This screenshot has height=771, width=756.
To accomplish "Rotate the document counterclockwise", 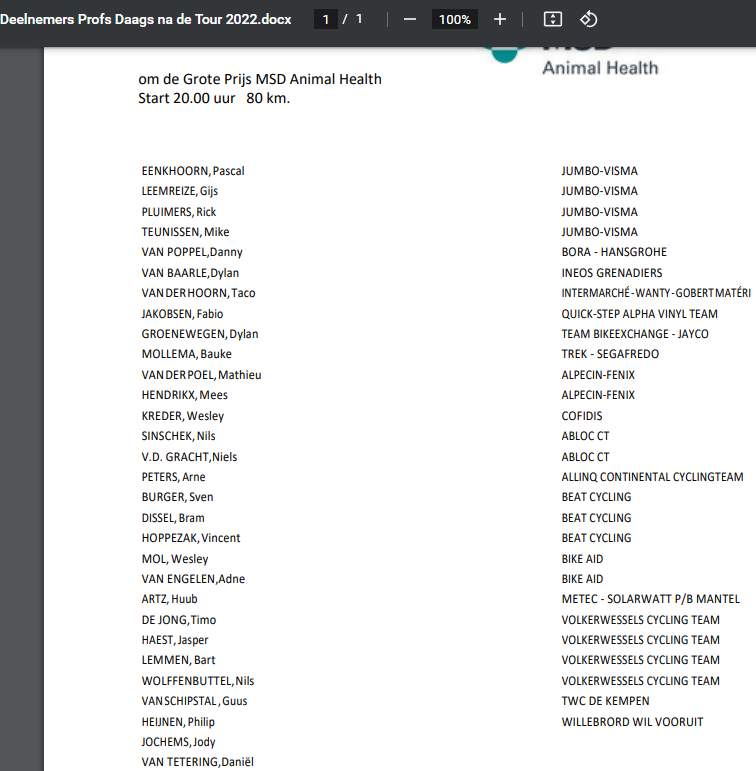I will [588, 20].
